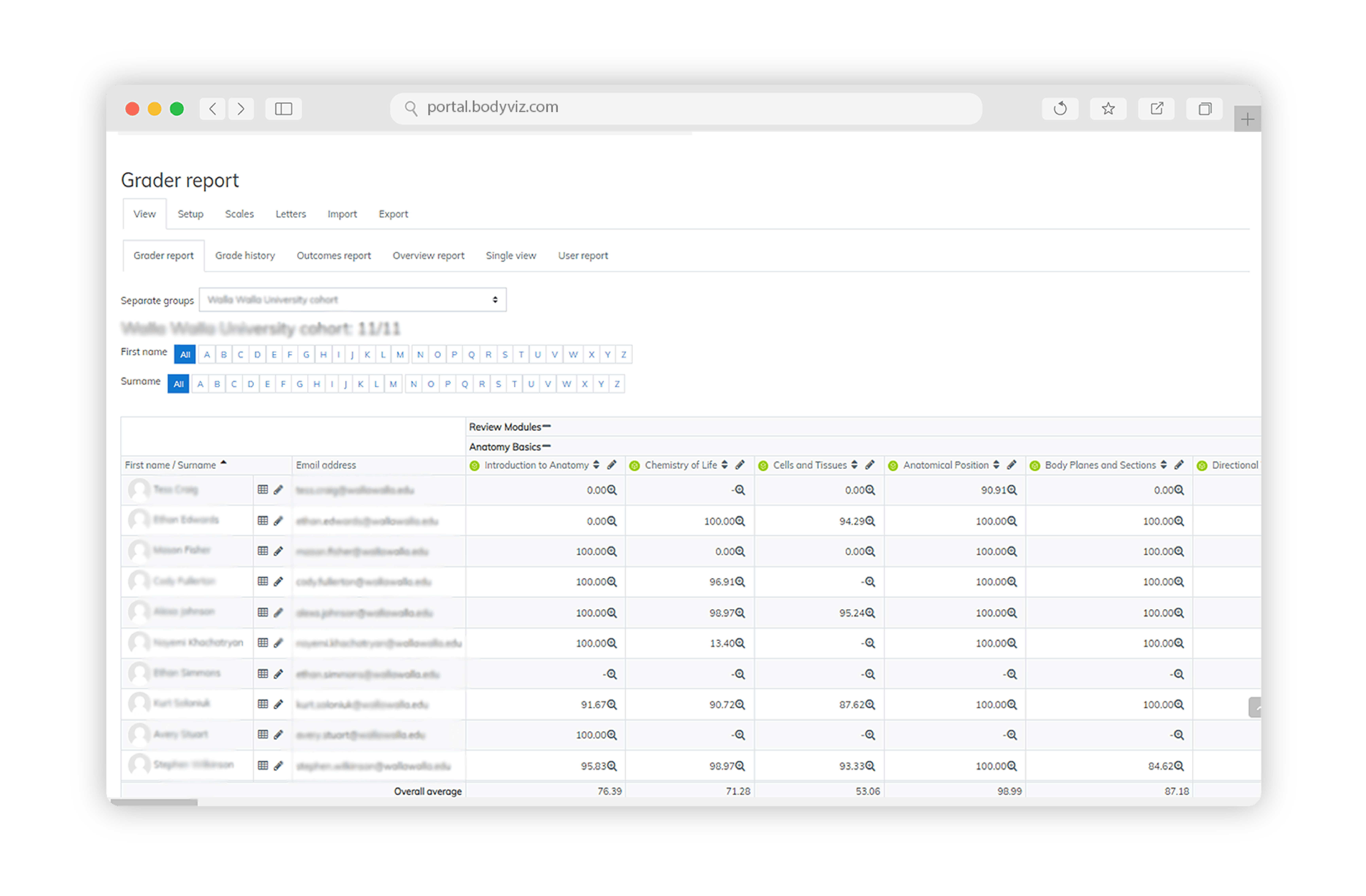The width and height of the screenshot is (1366, 896).
Task: Select the First name All filter
Action: point(185,354)
